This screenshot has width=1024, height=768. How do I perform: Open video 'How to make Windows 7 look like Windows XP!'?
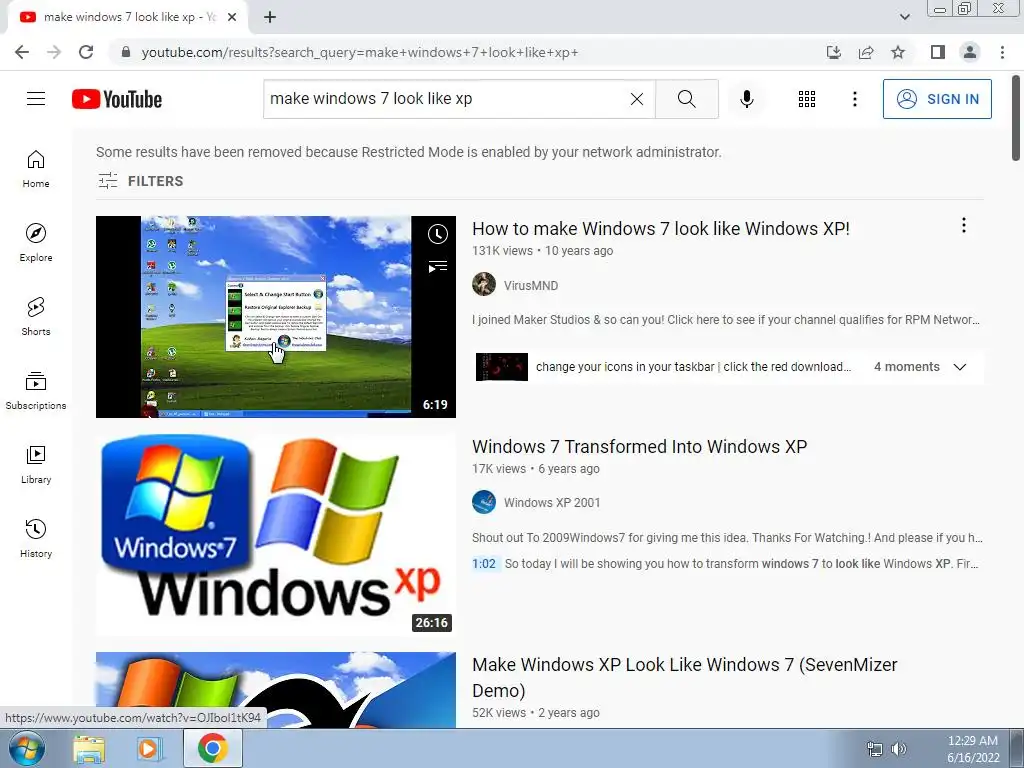point(661,229)
